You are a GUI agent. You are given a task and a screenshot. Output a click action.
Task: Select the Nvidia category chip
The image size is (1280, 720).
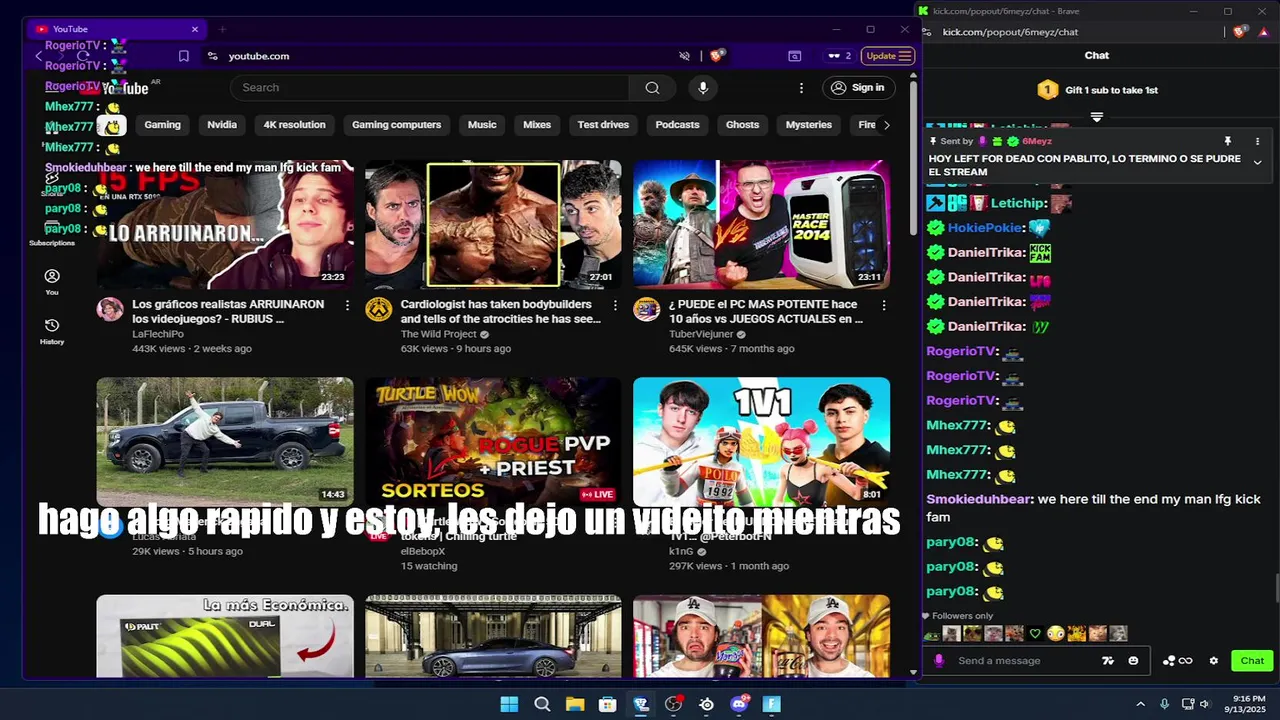pyautogui.click(x=222, y=125)
